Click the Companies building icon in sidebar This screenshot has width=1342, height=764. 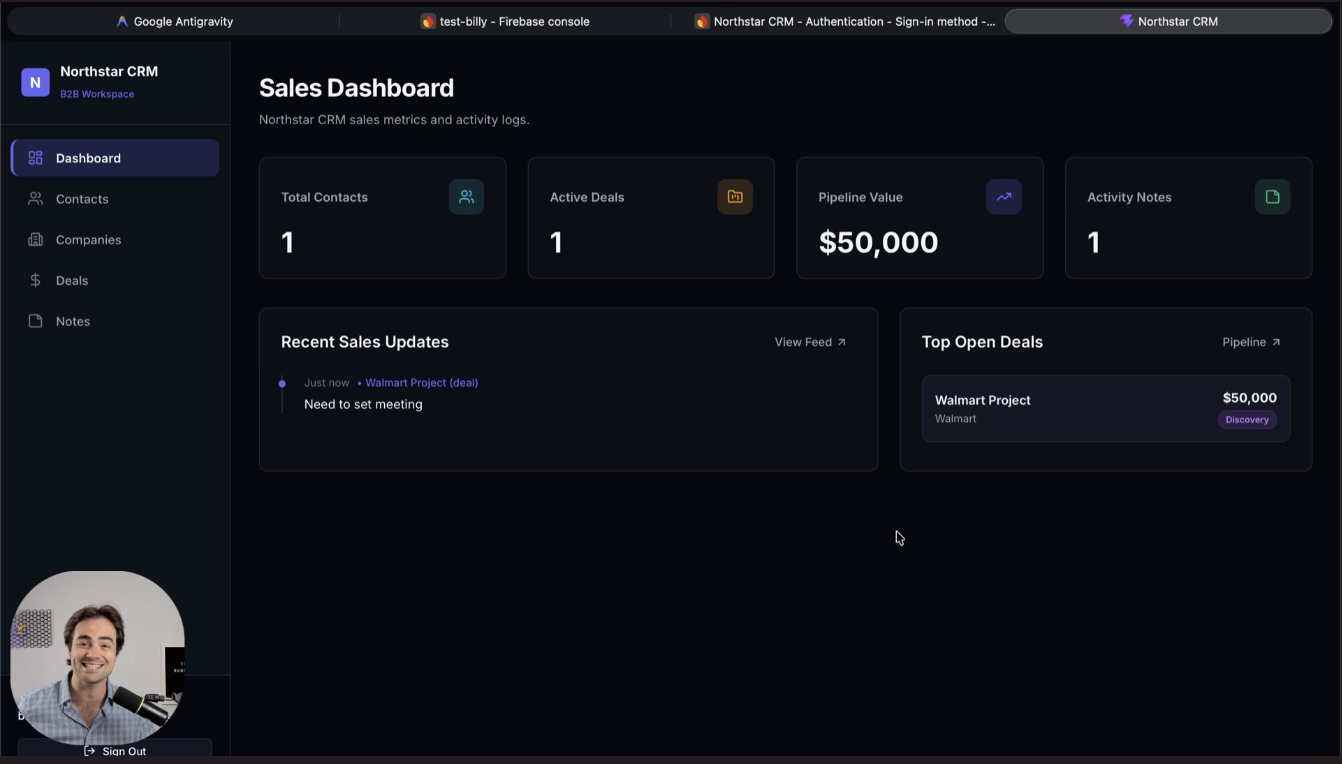pos(35,240)
